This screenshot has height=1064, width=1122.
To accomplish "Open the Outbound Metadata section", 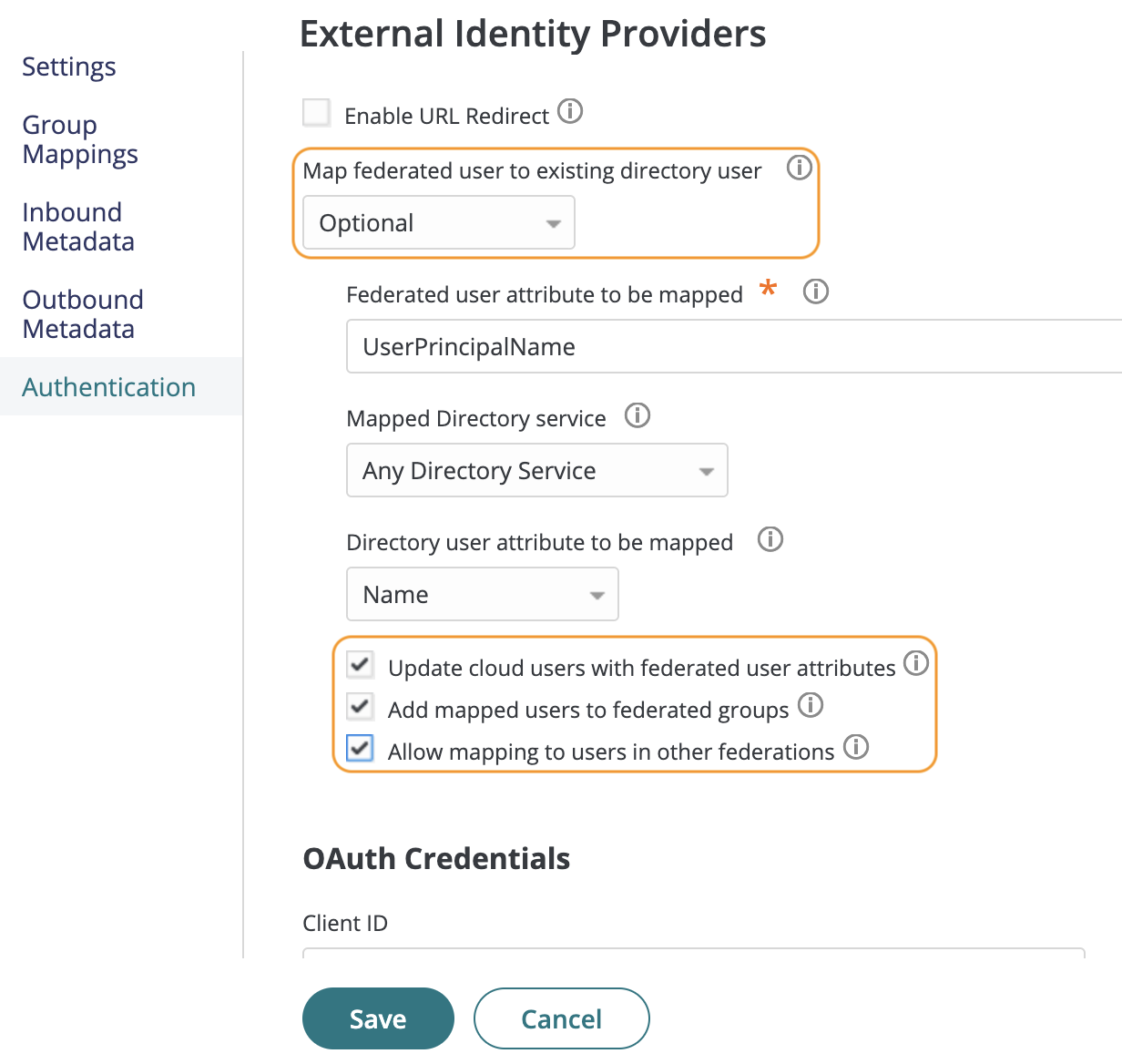I will click(x=83, y=313).
